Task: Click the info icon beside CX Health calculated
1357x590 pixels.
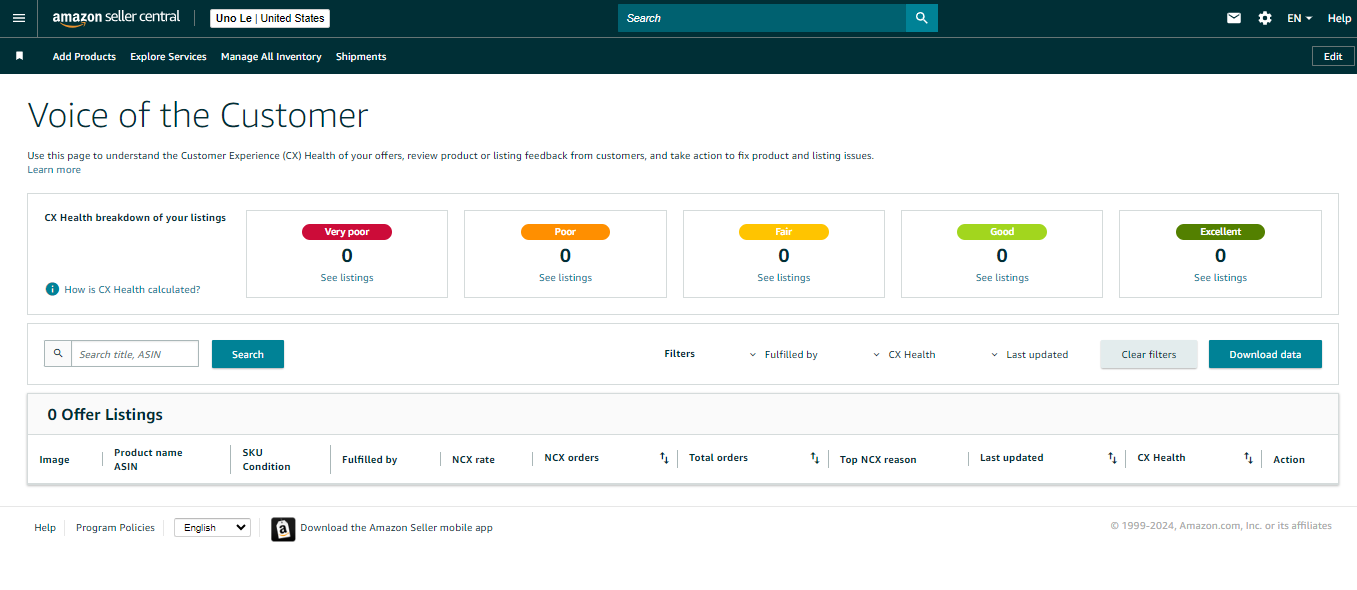Action: coord(52,289)
